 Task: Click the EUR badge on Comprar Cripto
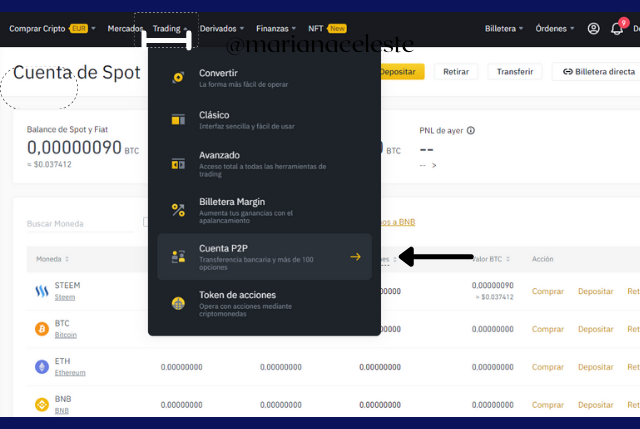click(x=79, y=29)
